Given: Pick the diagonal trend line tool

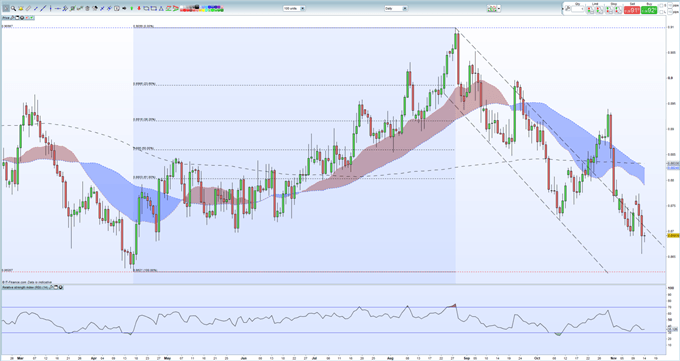Looking at the screenshot, I should pos(43,8).
